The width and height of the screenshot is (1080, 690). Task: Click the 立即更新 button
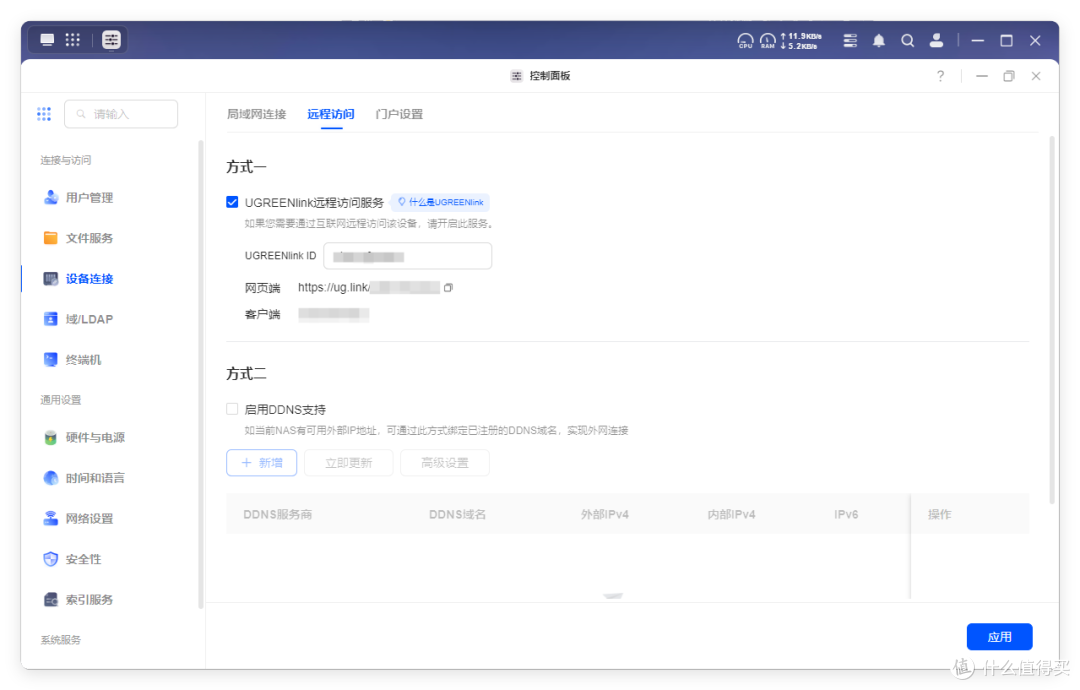(x=349, y=463)
